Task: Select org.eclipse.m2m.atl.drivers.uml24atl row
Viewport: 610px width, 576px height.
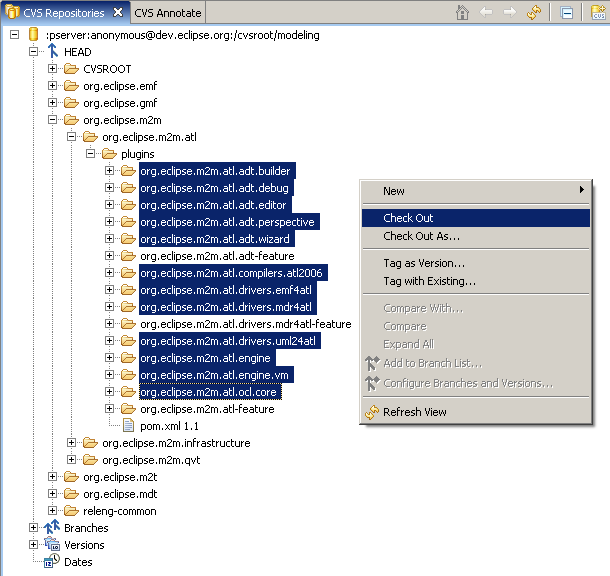Action: [230, 341]
